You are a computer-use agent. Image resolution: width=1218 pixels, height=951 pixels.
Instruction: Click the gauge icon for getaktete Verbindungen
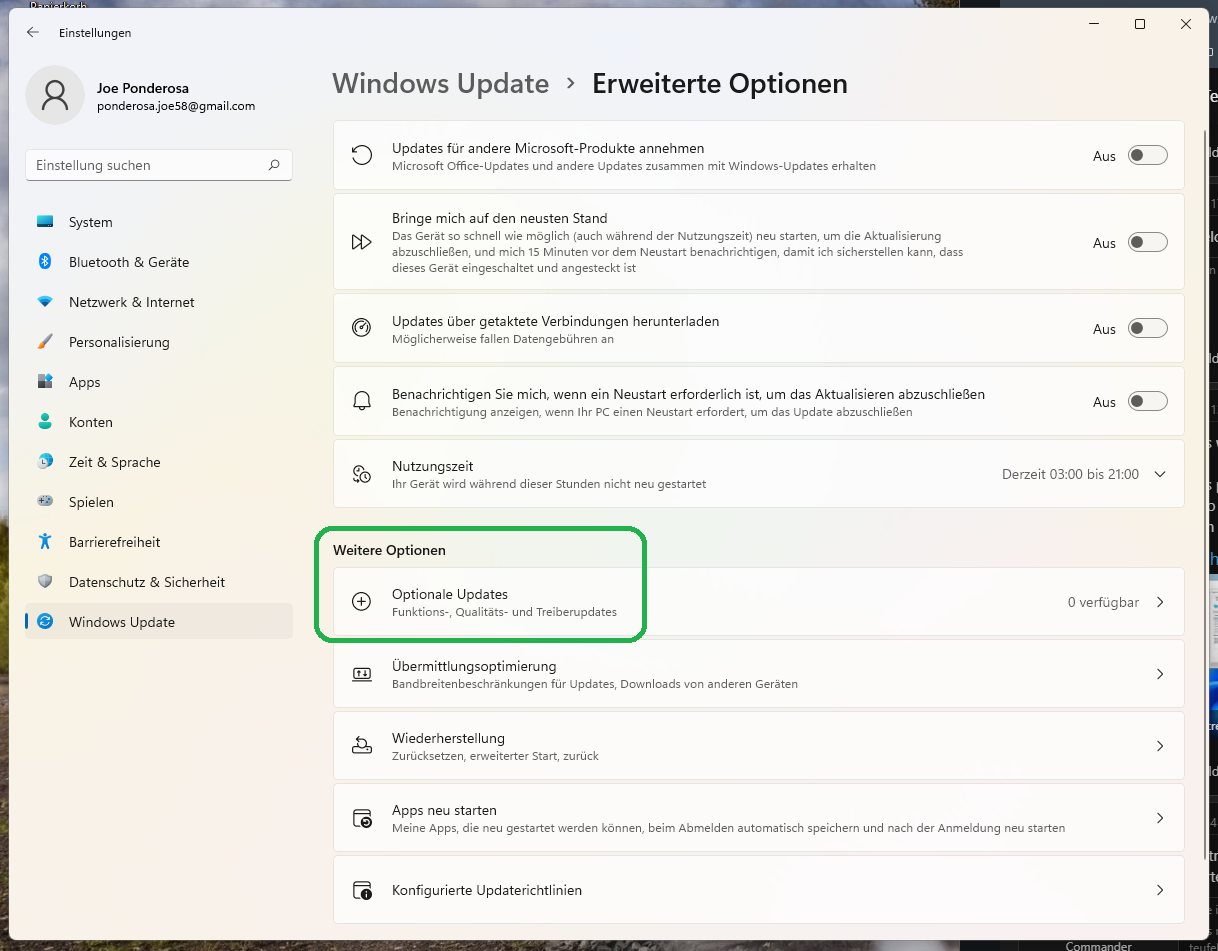coord(362,328)
